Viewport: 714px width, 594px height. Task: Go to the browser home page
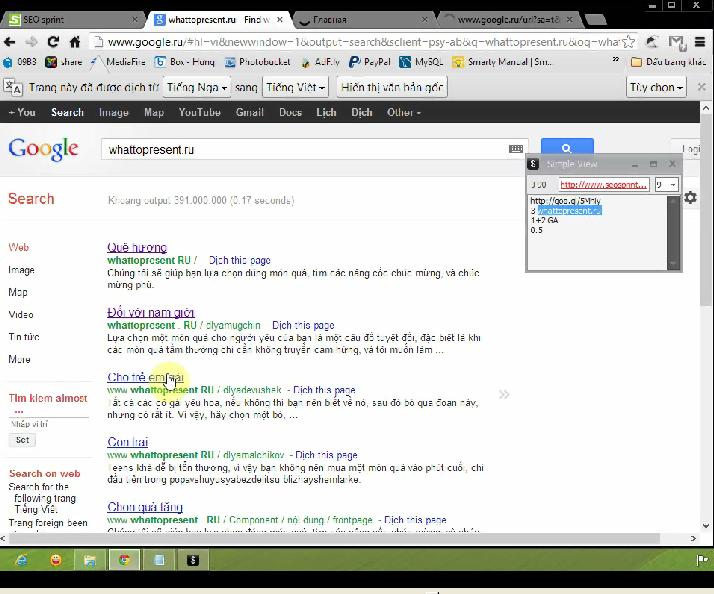[x=75, y=42]
